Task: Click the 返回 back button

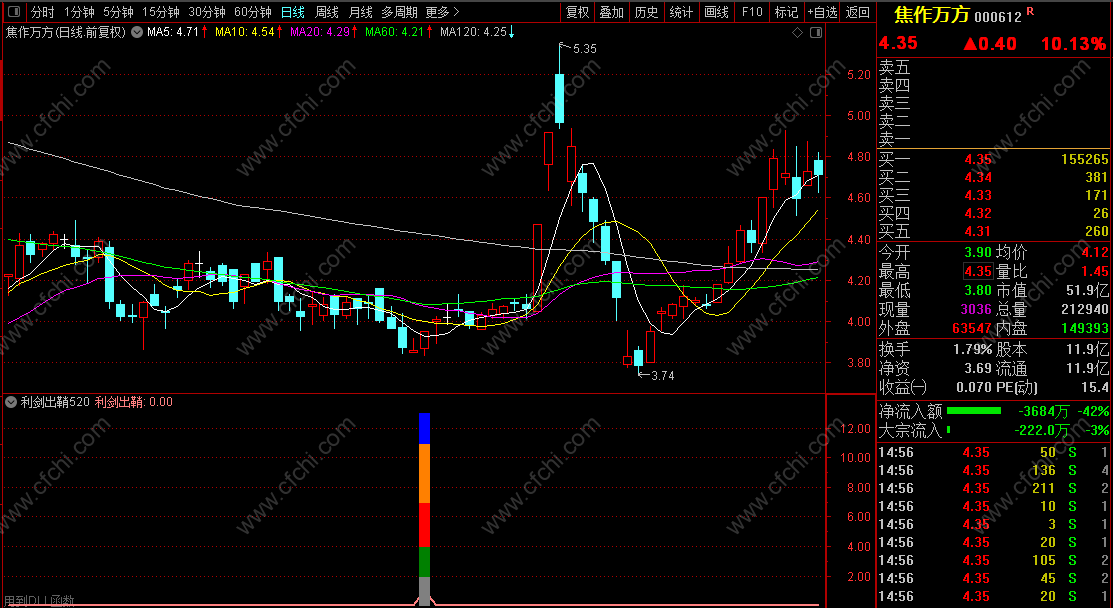Action: [858, 12]
